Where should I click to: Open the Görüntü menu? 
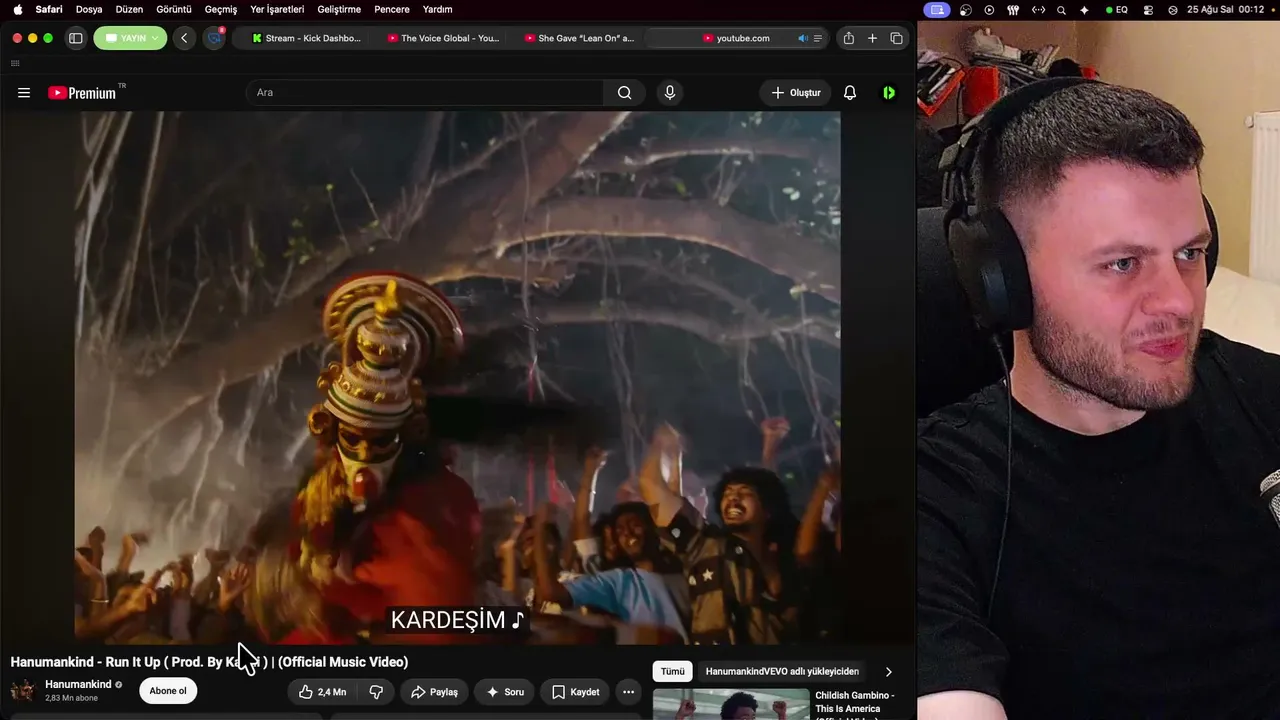174,9
